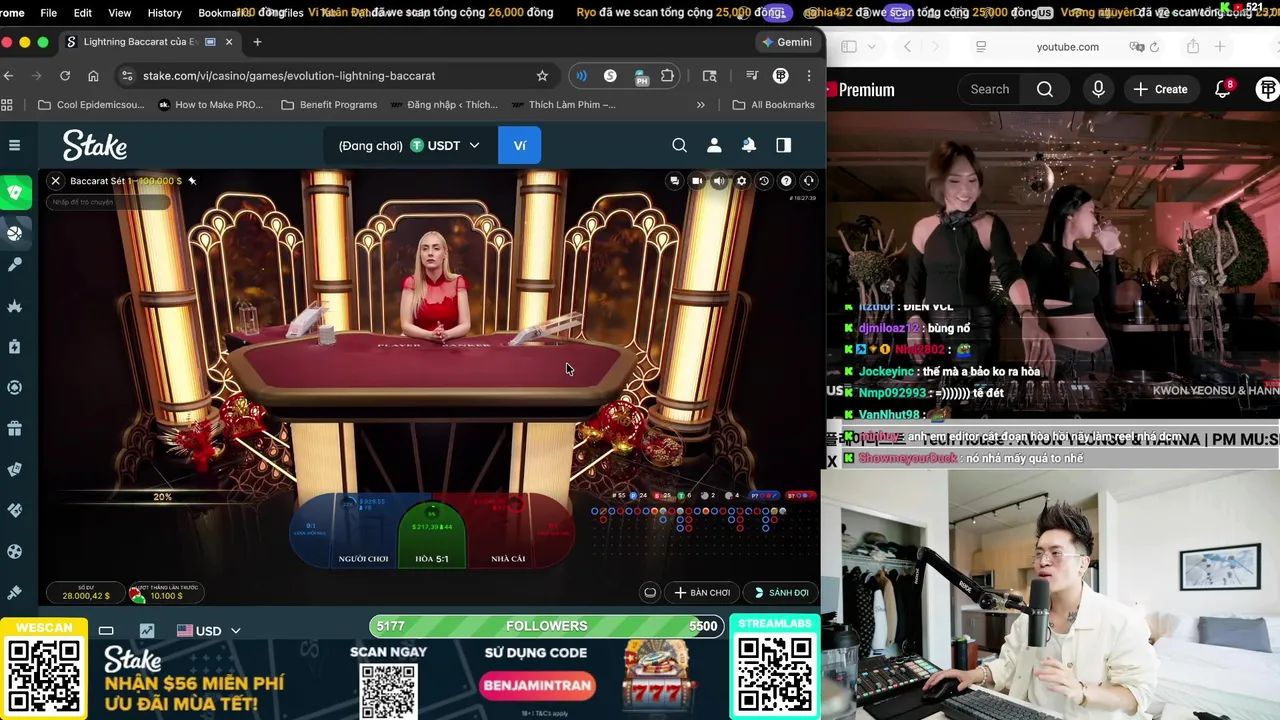
Task: Click the stake.com address bar URL
Action: click(289, 76)
